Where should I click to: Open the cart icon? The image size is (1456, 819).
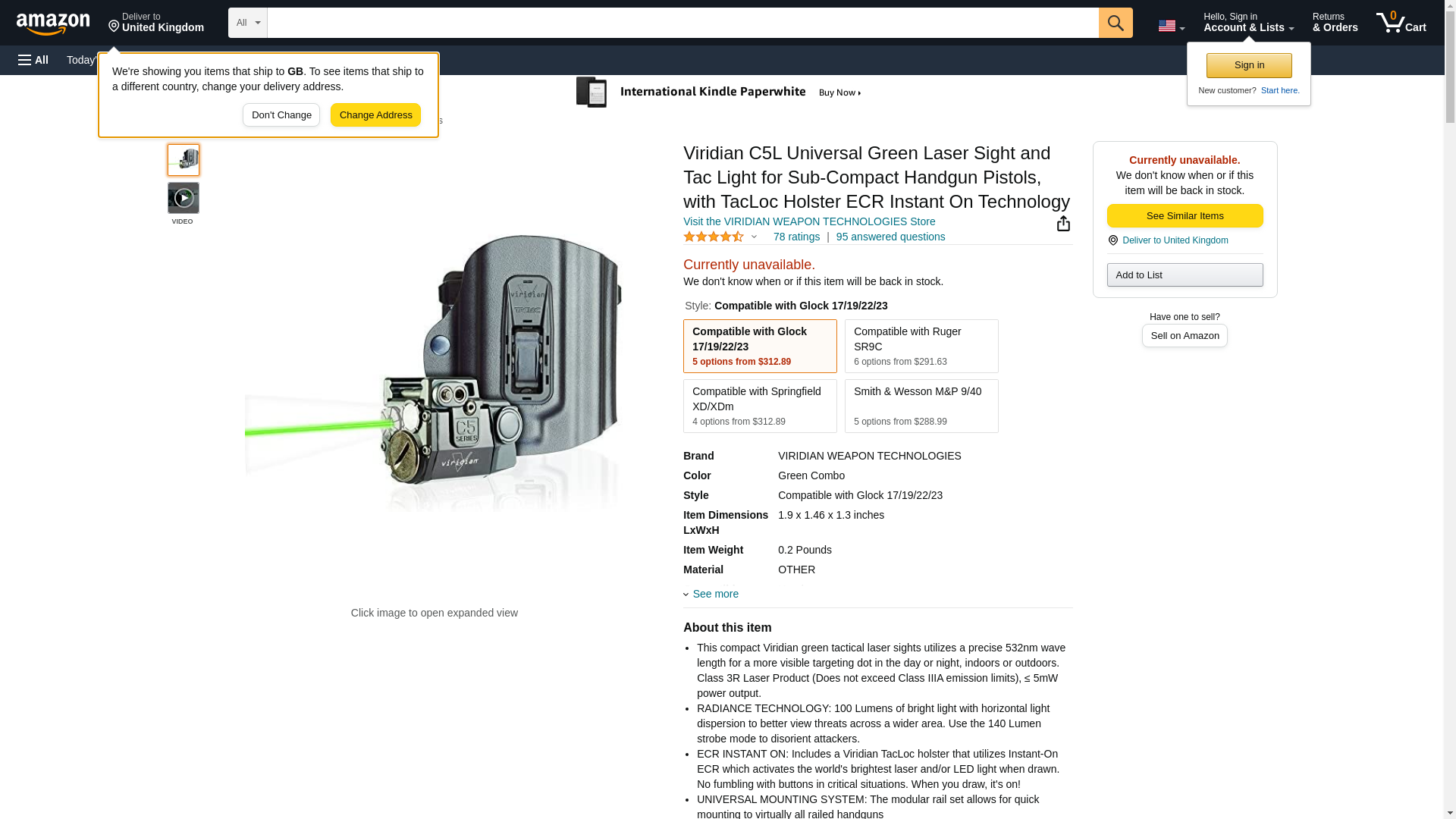pyautogui.click(x=1401, y=22)
